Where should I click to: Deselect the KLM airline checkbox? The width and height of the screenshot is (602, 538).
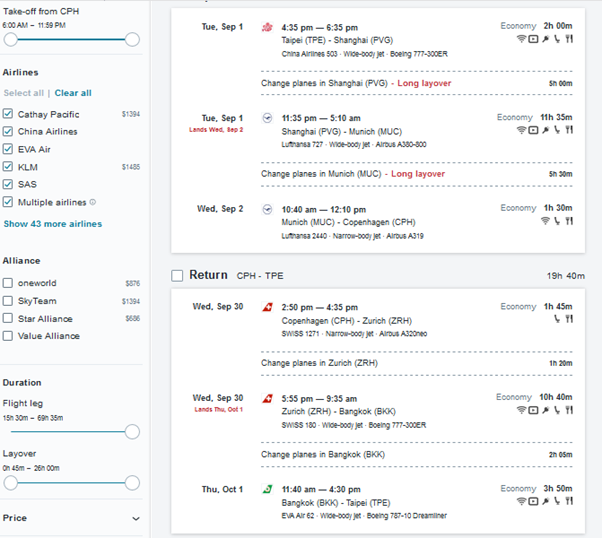click(x=8, y=167)
